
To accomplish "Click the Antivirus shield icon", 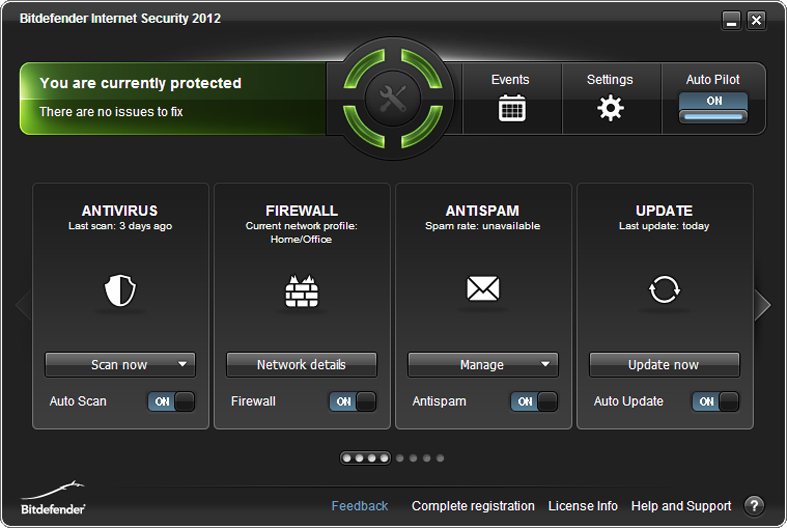I will pyautogui.click(x=120, y=291).
